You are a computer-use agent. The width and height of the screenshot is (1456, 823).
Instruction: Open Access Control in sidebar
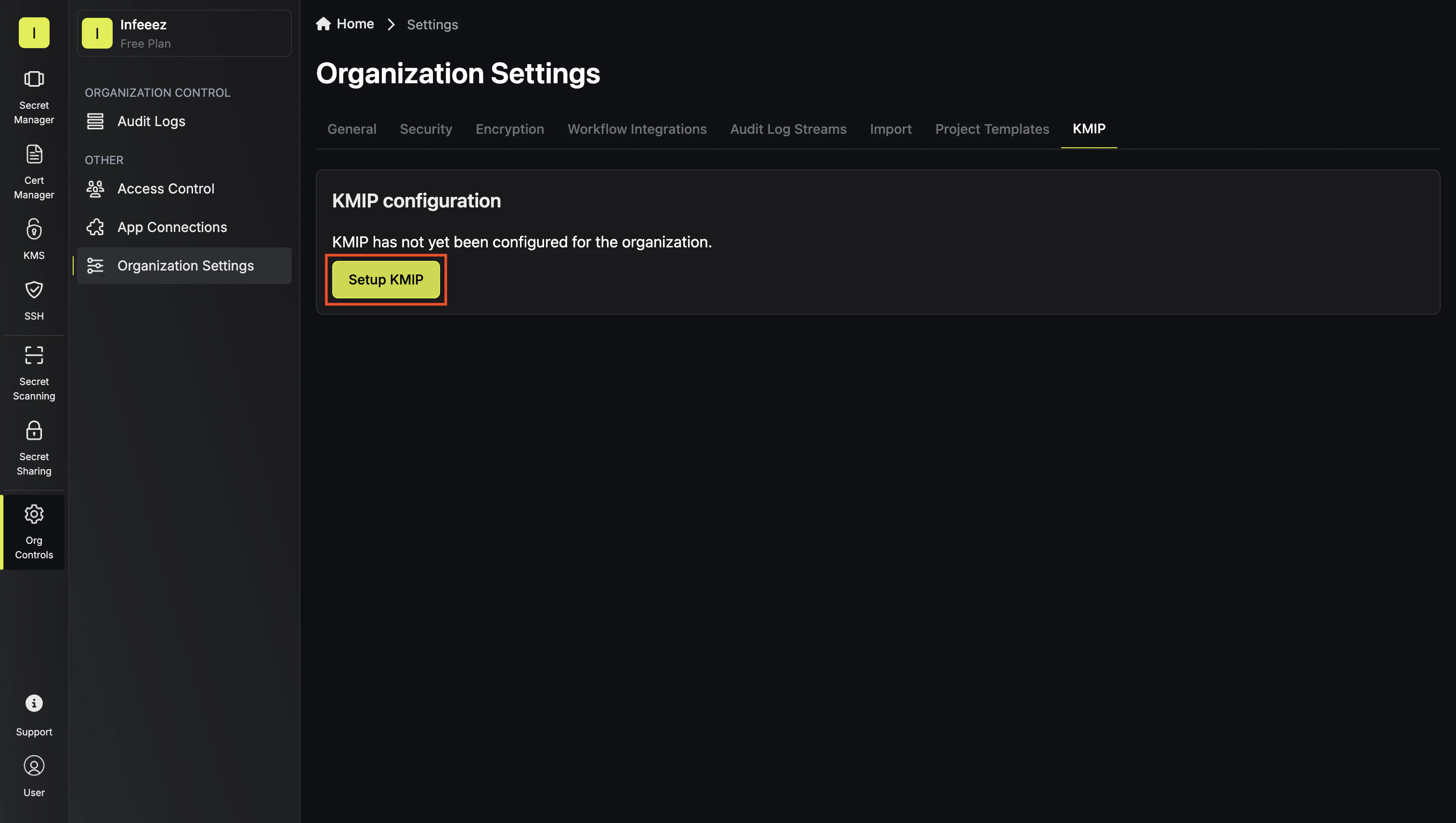pyautogui.click(x=184, y=189)
